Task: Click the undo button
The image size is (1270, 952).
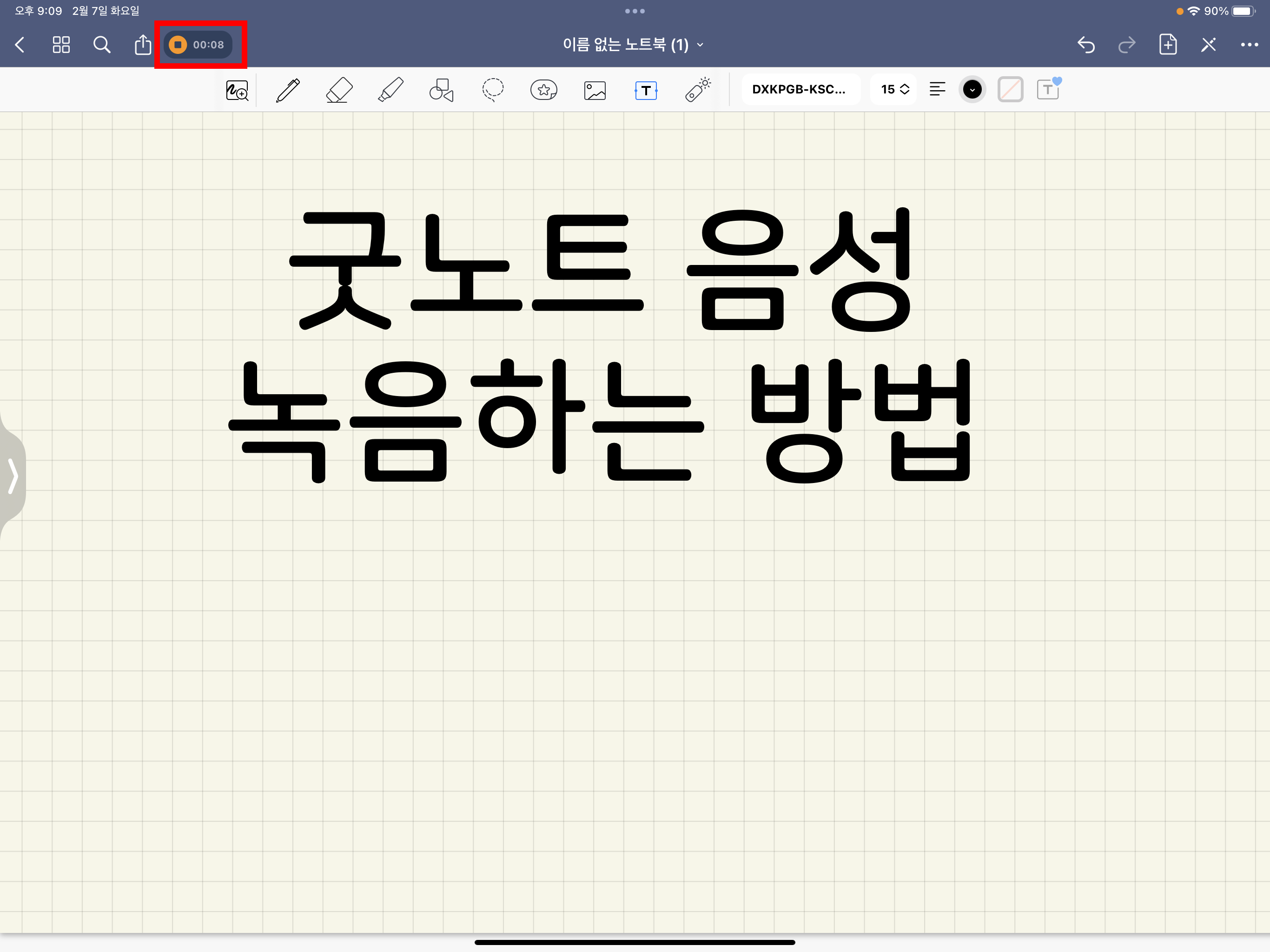Action: [x=1086, y=45]
